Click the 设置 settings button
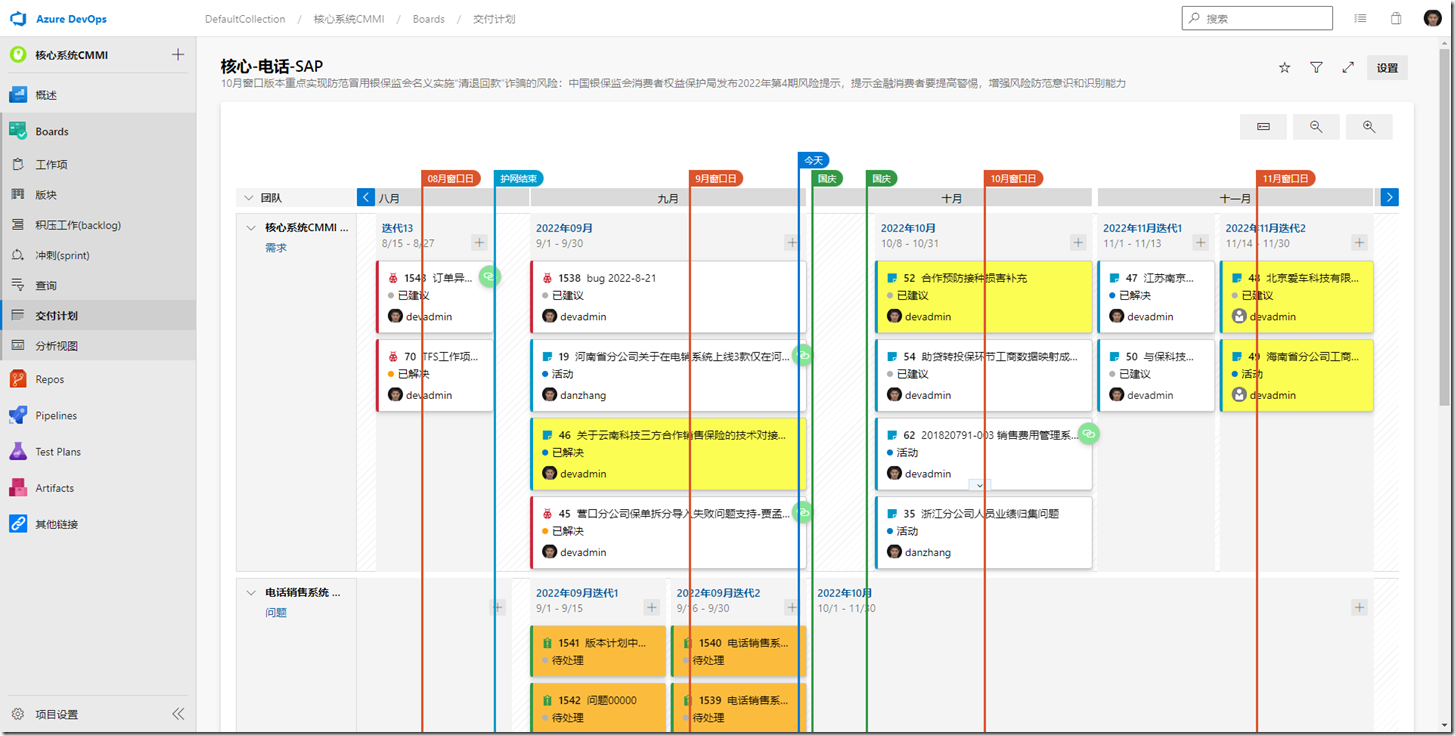Screen dimensions: 1455x736 click(x=1387, y=67)
